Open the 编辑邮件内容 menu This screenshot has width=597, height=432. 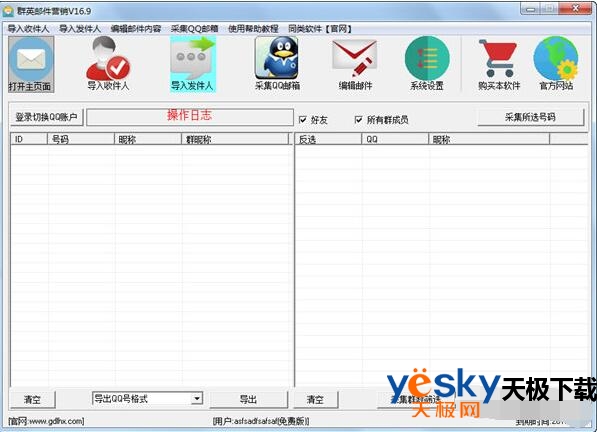coord(136,29)
